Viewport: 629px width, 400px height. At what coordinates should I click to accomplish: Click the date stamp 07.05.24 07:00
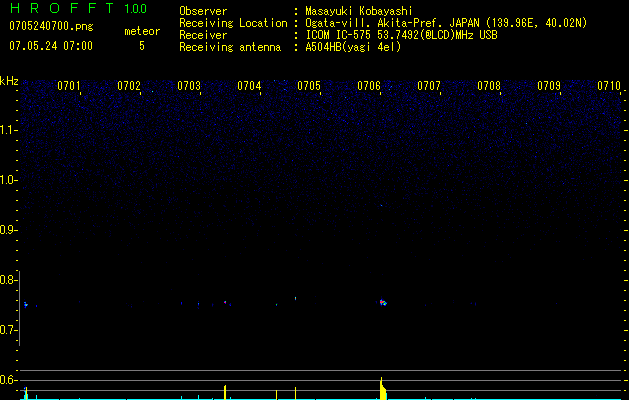point(51,46)
